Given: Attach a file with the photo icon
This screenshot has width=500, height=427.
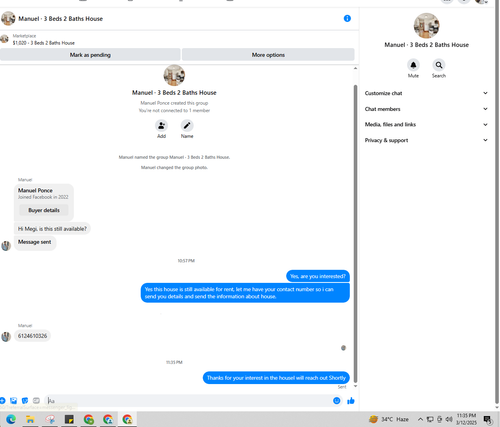Looking at the screenshot, I should 13,400.
